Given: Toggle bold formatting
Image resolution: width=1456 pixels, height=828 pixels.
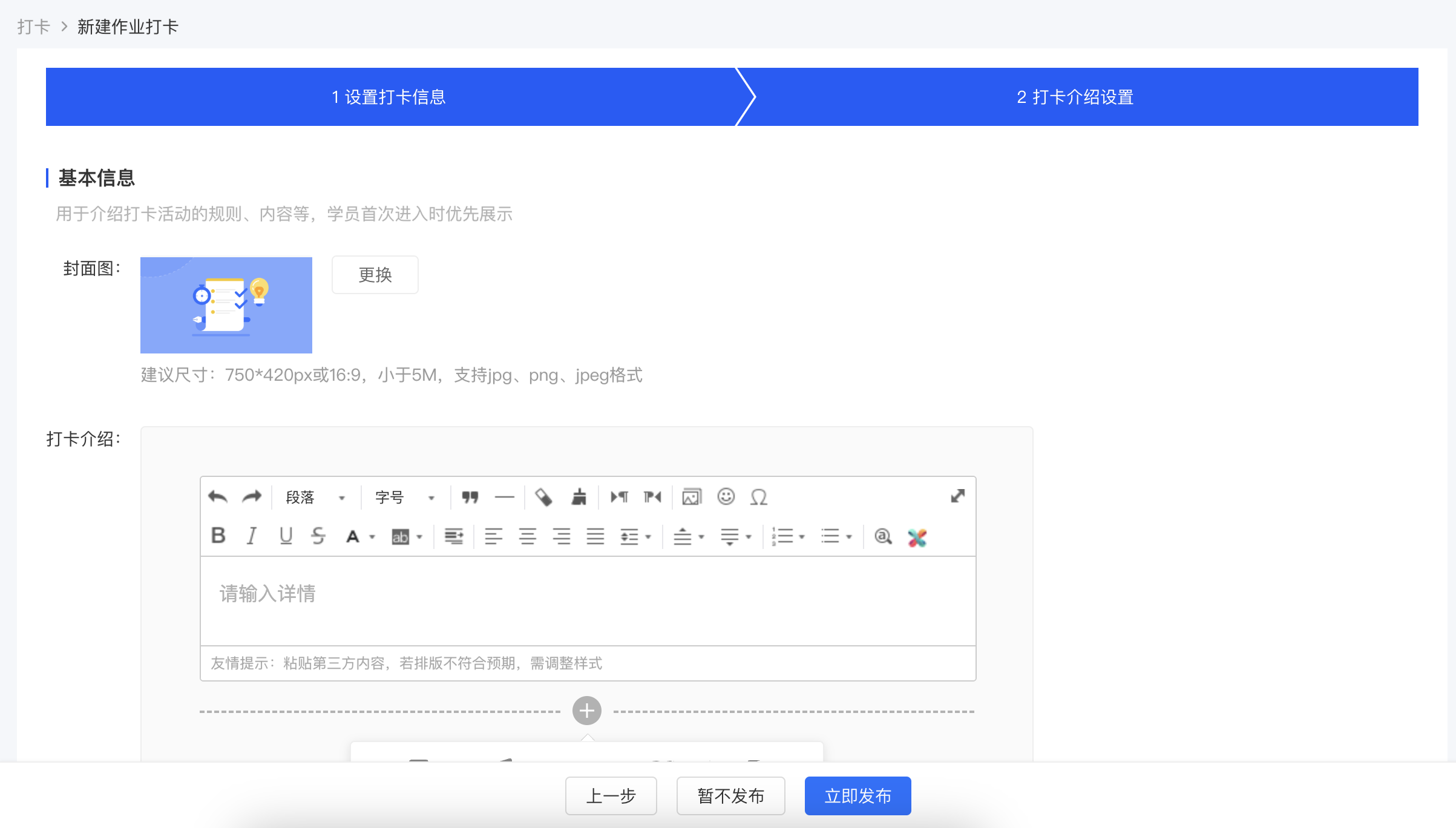Looking at the screenshot, I should [218, 536].
